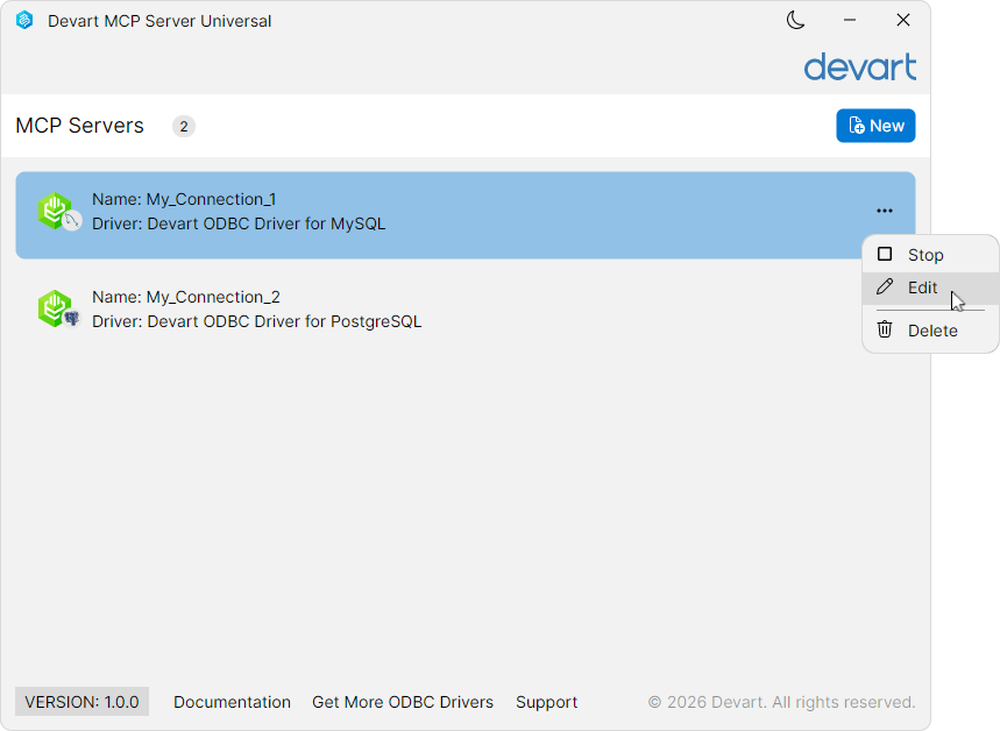Click the trash can Delete icon

pyautogui.click(x=885, y=330)
